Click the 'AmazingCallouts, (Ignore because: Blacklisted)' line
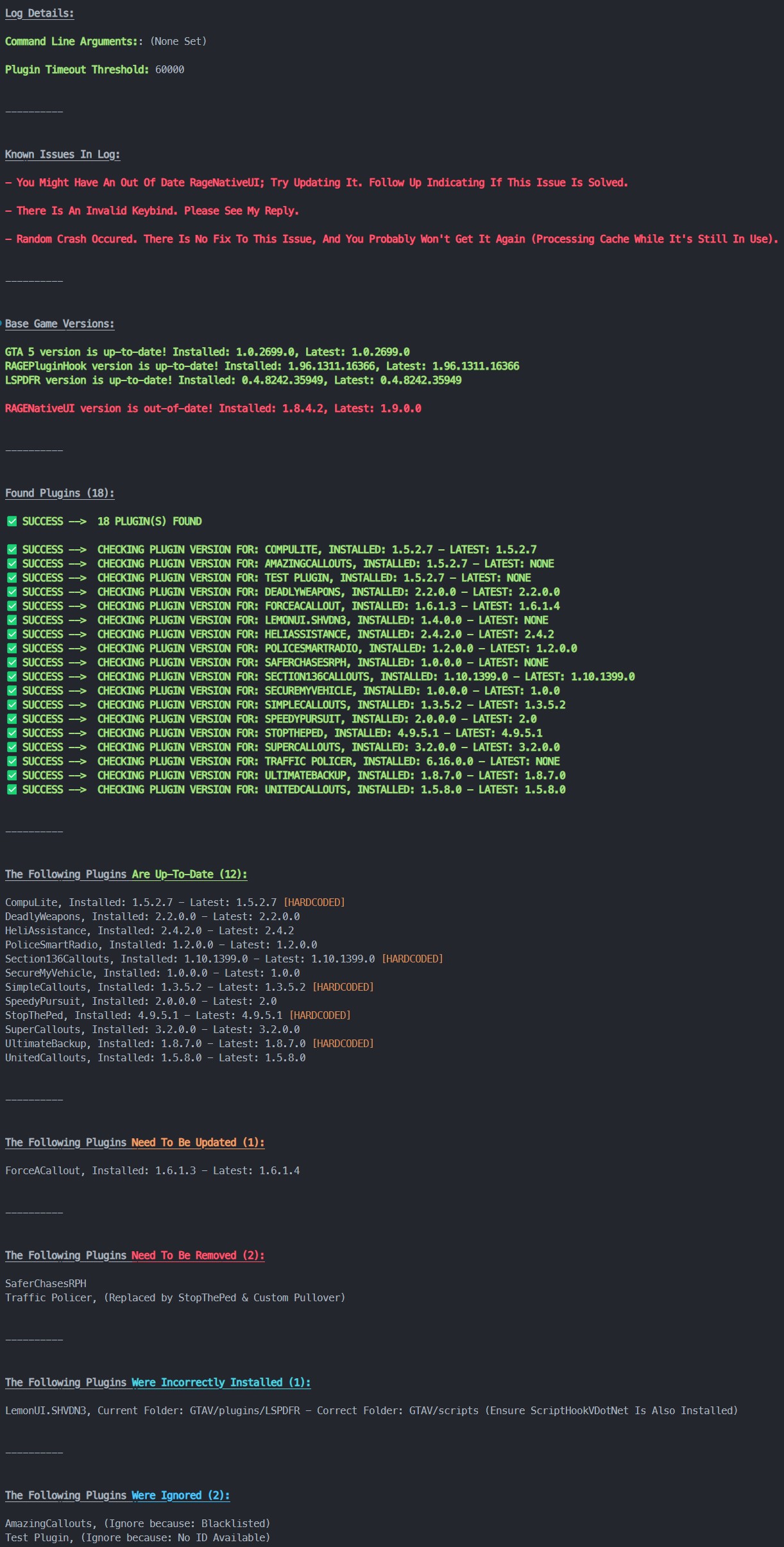The height and width of the screenshot is (1547, 784). coord(138,1524)
